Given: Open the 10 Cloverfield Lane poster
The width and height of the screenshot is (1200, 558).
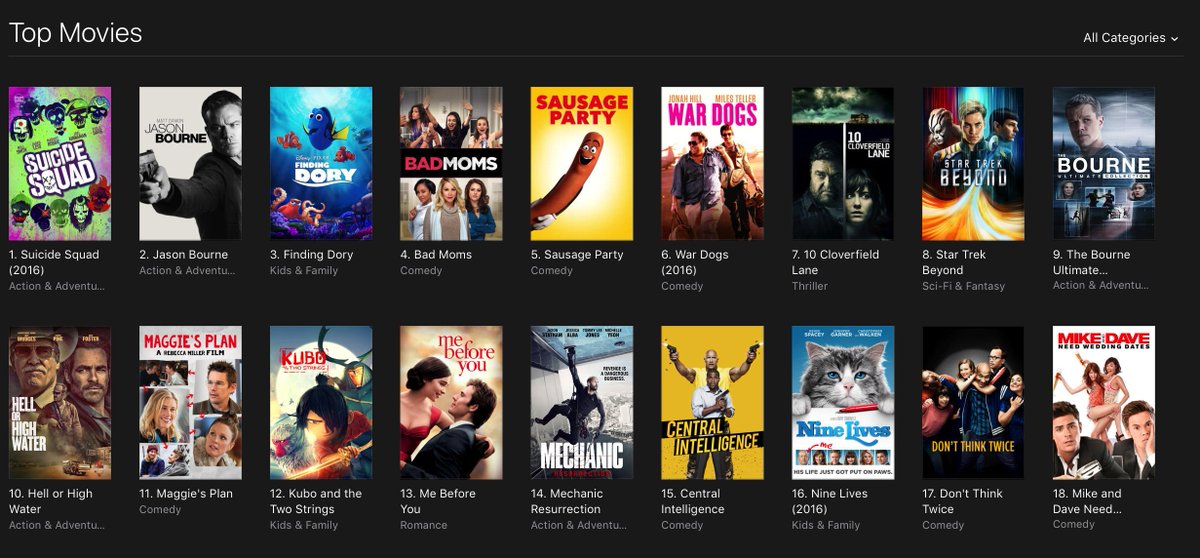Looking at the screenshot, I should 843,164.
